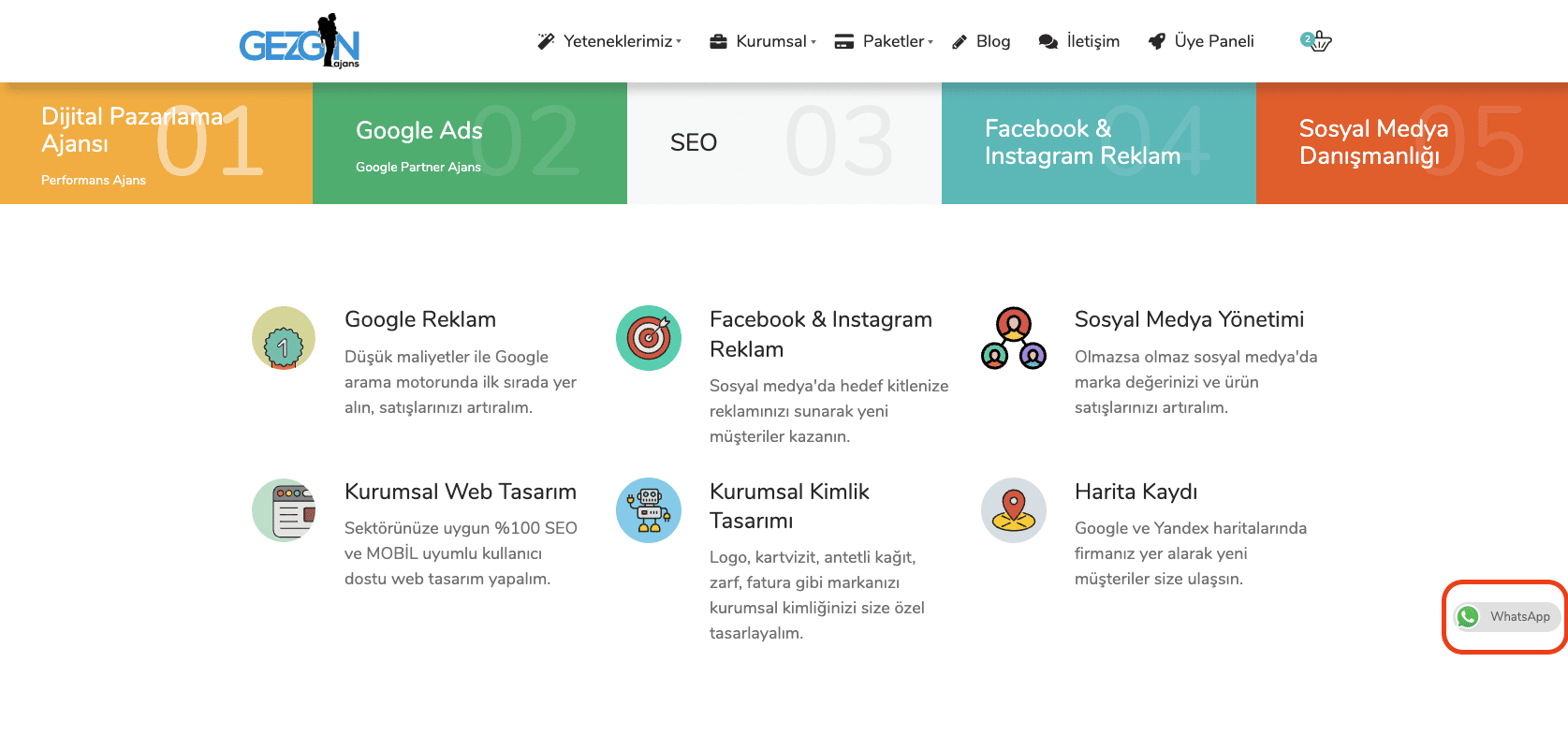The width and height of the screenshot is (1568, 736).
Task: Click the Harita Kaydı map pin icon
Action: (x=1014, y=510)
